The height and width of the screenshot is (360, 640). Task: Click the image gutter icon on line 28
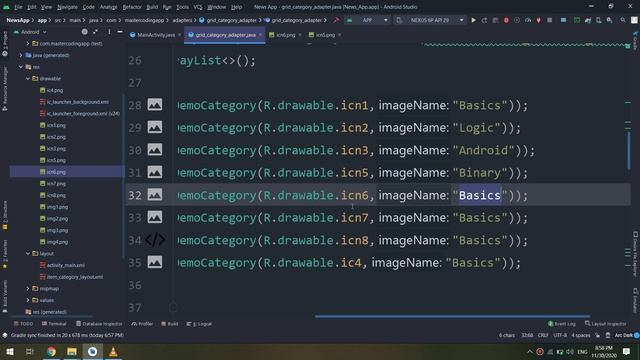155,105
